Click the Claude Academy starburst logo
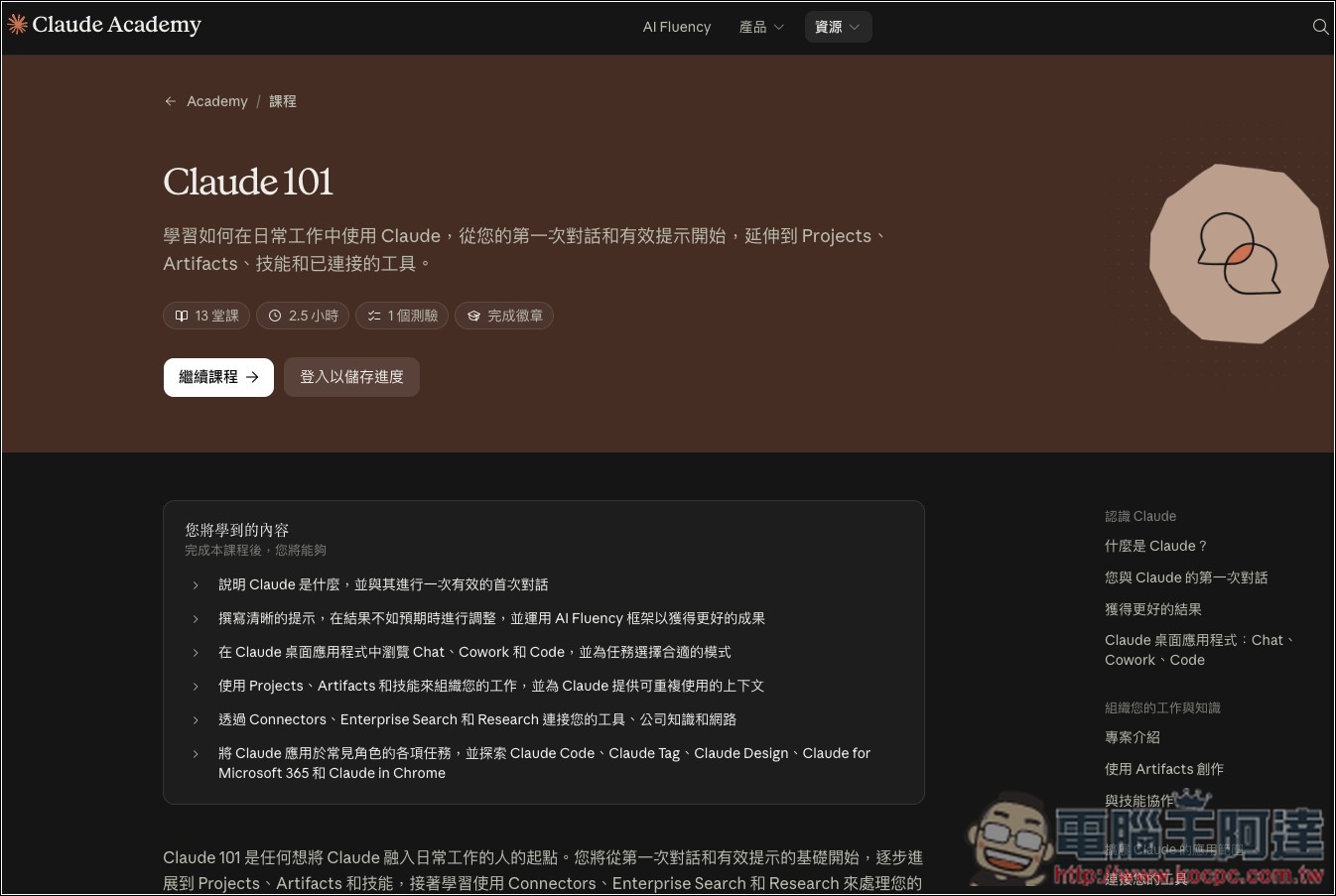This screenshot has width=1336, height=896. pyautogui.click(x=17, y=25)
